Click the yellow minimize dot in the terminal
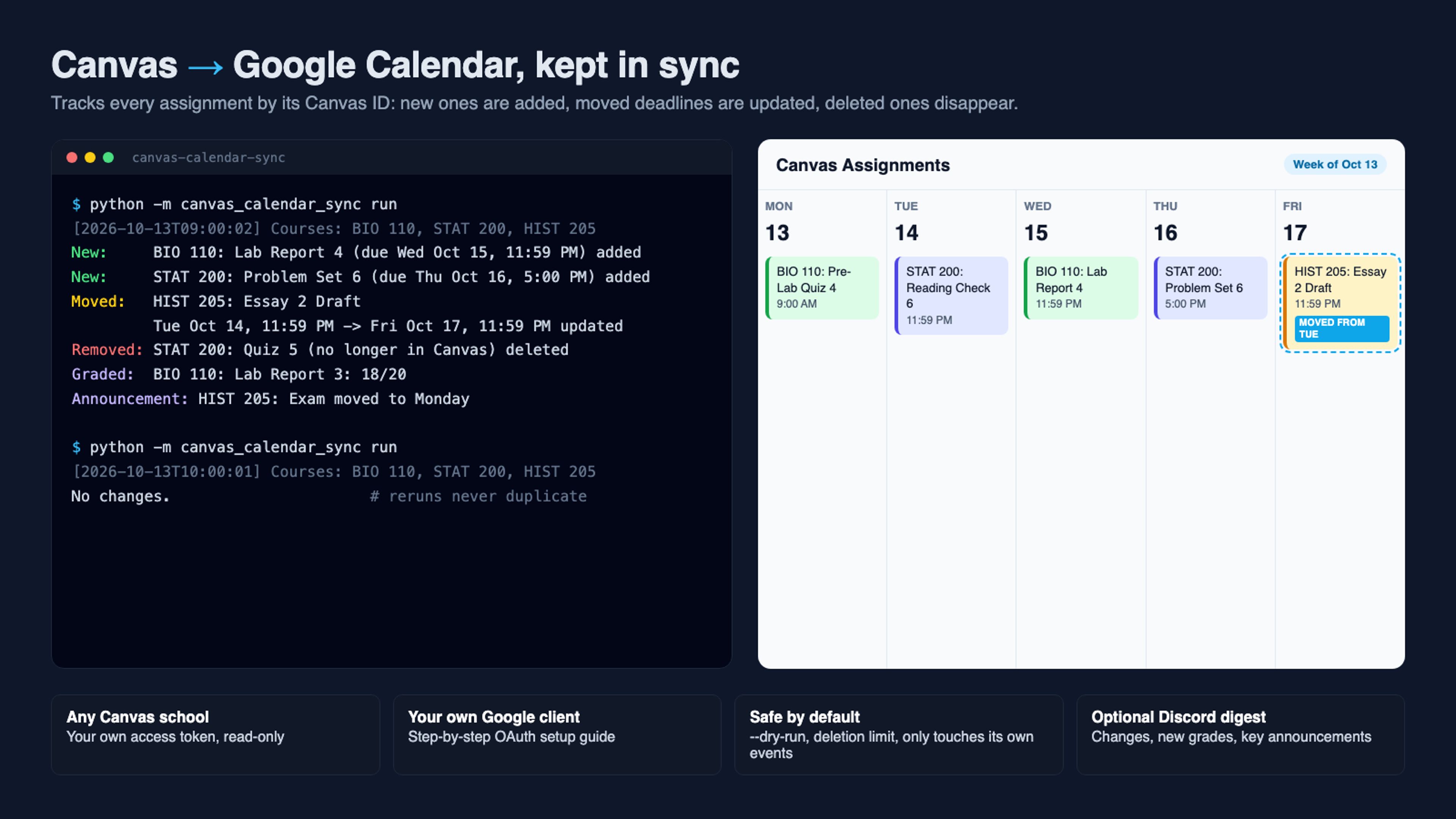The width and height of the screenshot is (1456, 819). pos(90,158)
